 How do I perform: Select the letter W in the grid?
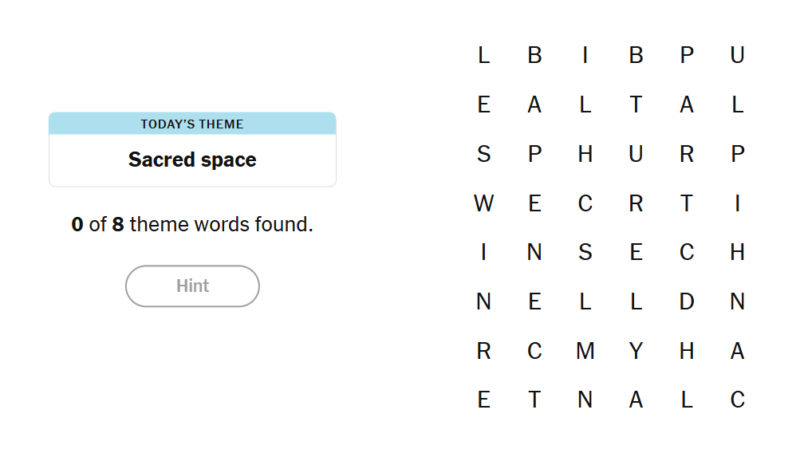click(x=484, y=203)
